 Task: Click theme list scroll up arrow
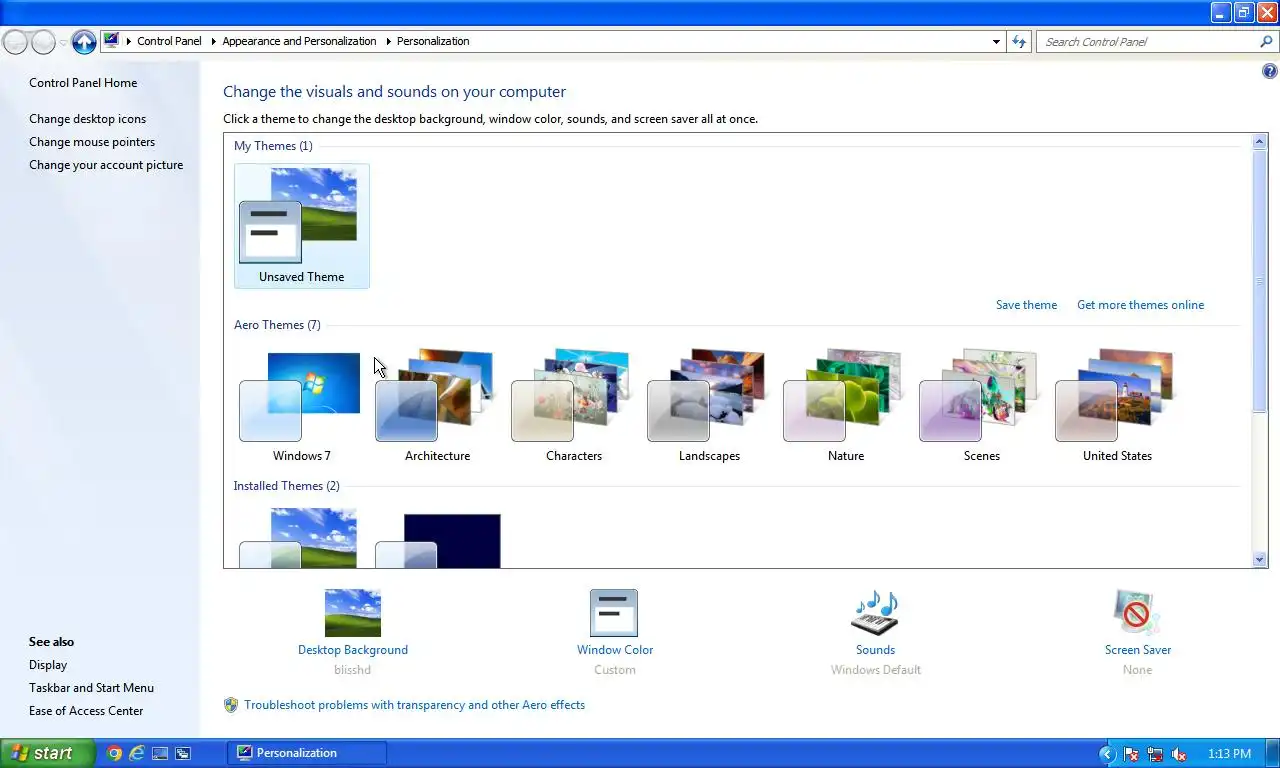1260,142
